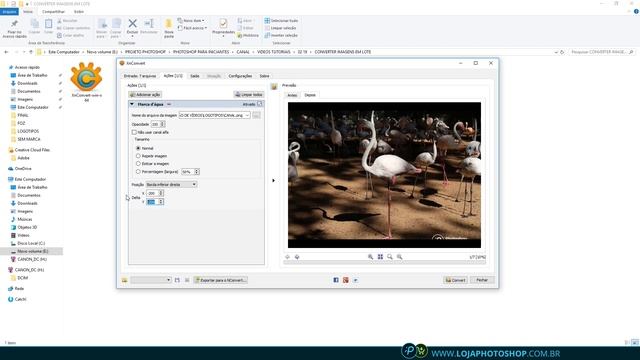
Task: Click the zoom in preview icon
Action: pyautogui.click(x=371, y=257)
